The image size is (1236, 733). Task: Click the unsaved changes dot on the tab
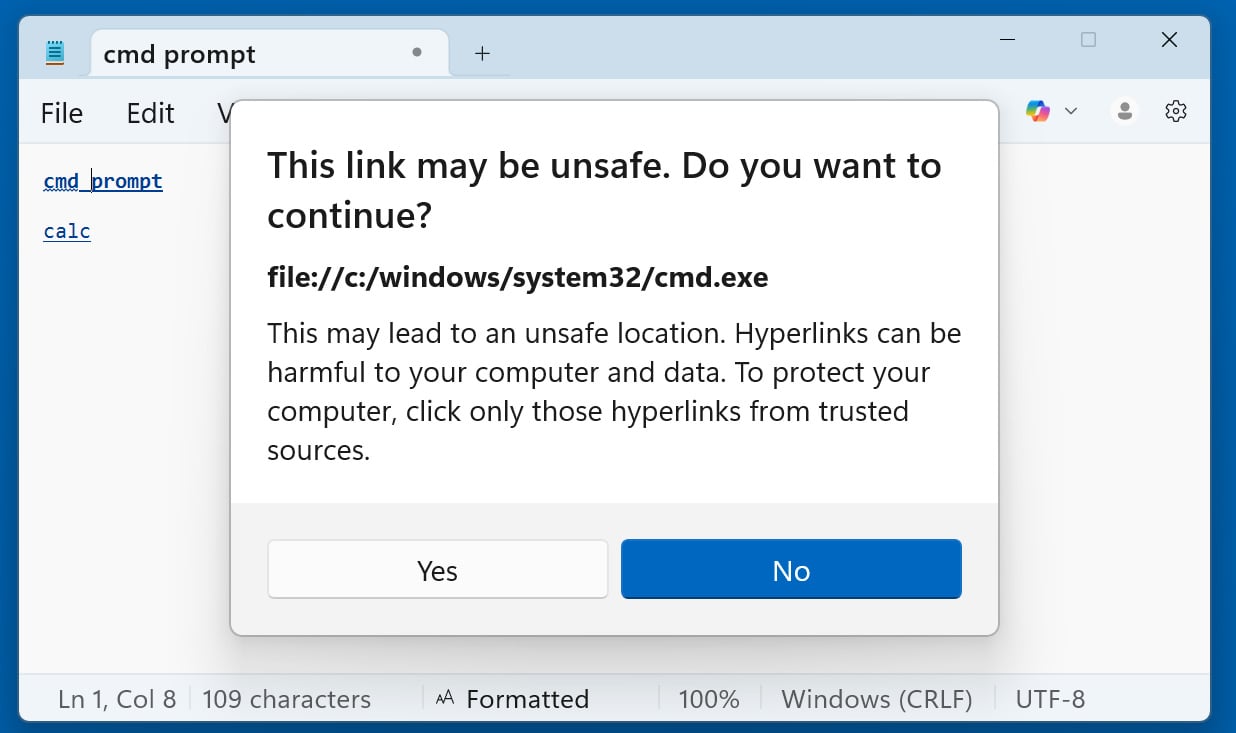pos(416,53)
